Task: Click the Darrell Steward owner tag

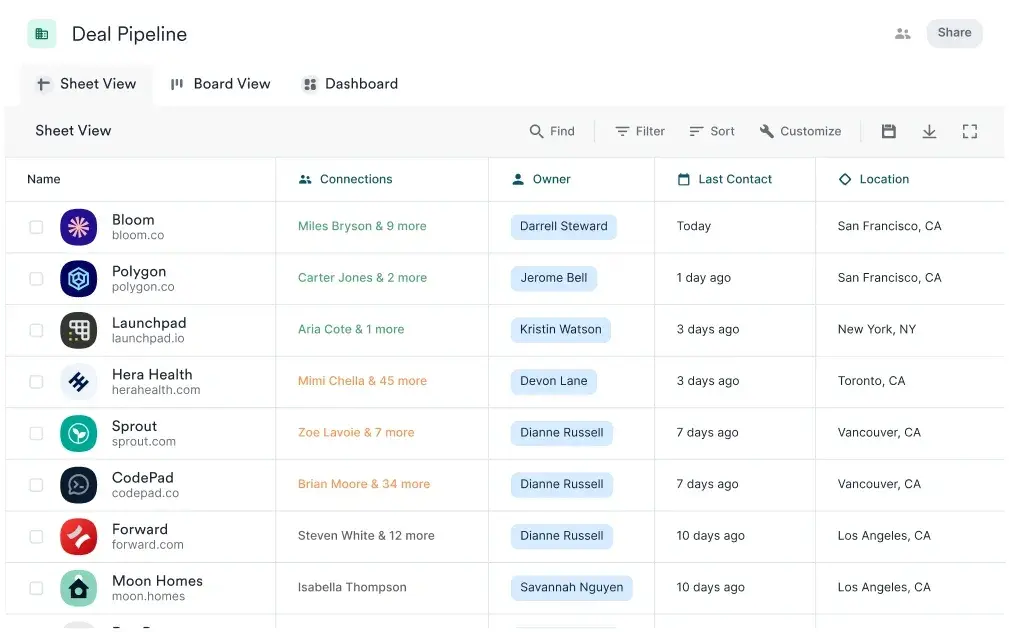Action: [x=564, y=227]
